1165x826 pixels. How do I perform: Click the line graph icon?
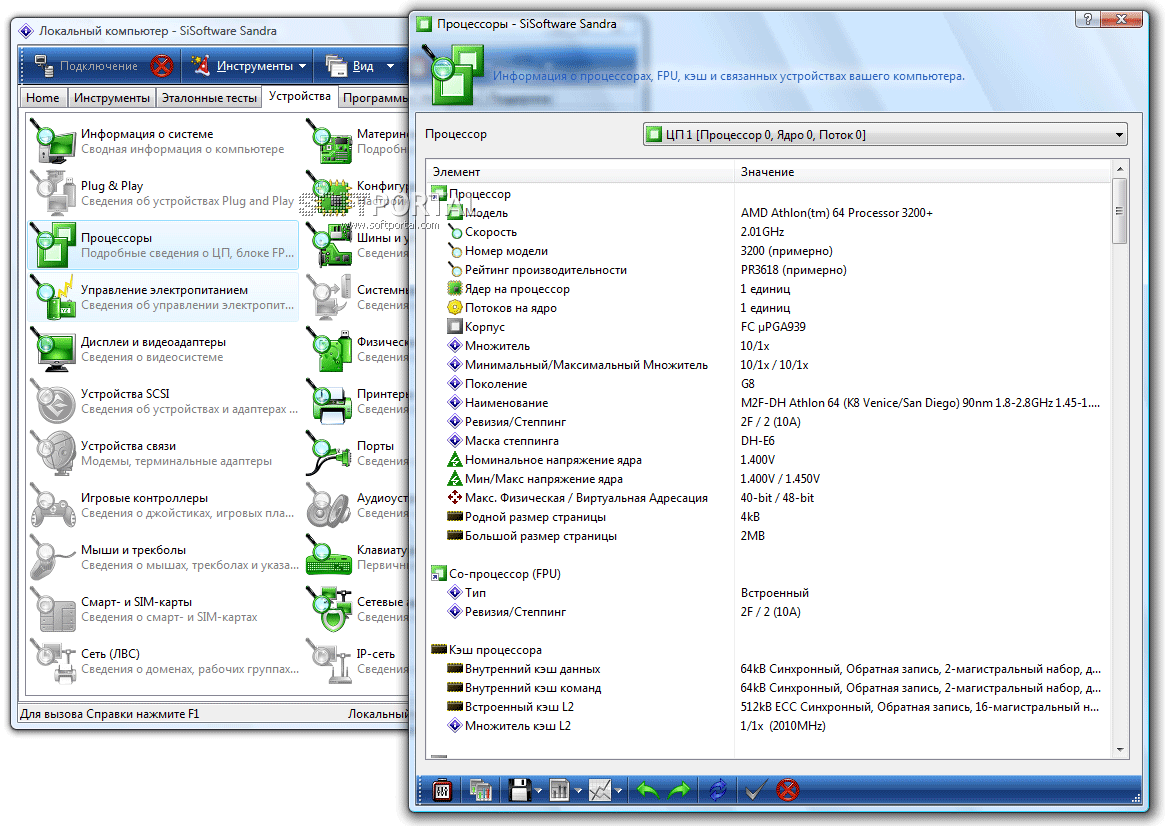coord(600,790)
